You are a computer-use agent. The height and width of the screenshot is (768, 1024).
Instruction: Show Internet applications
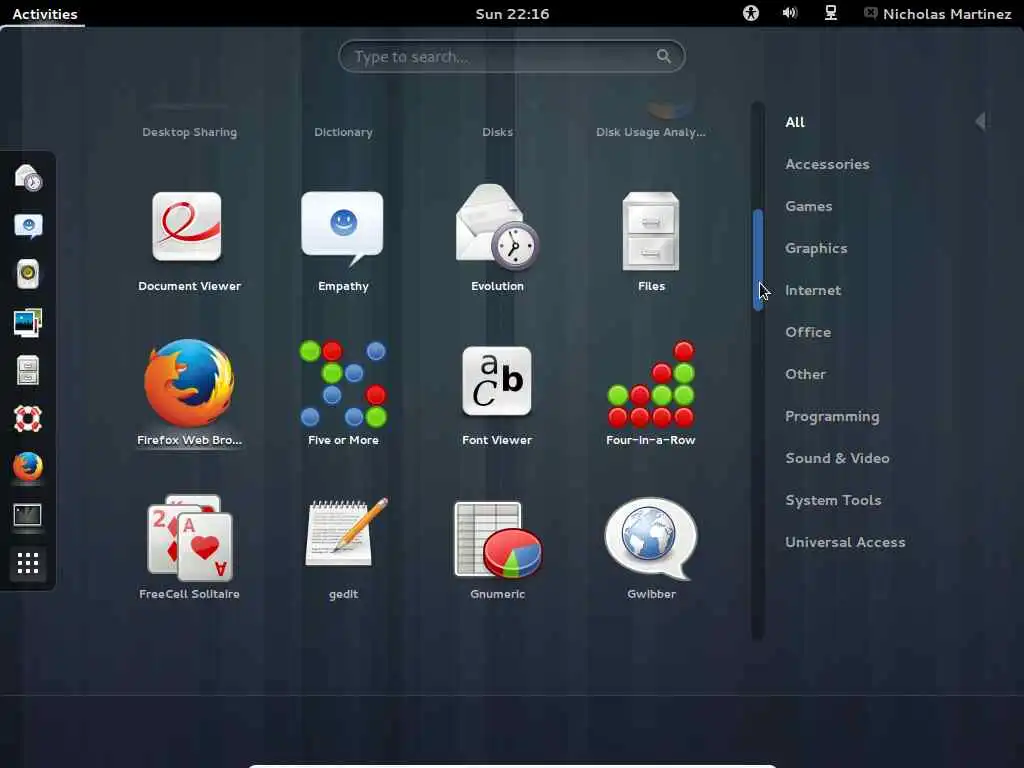[813, 290]
